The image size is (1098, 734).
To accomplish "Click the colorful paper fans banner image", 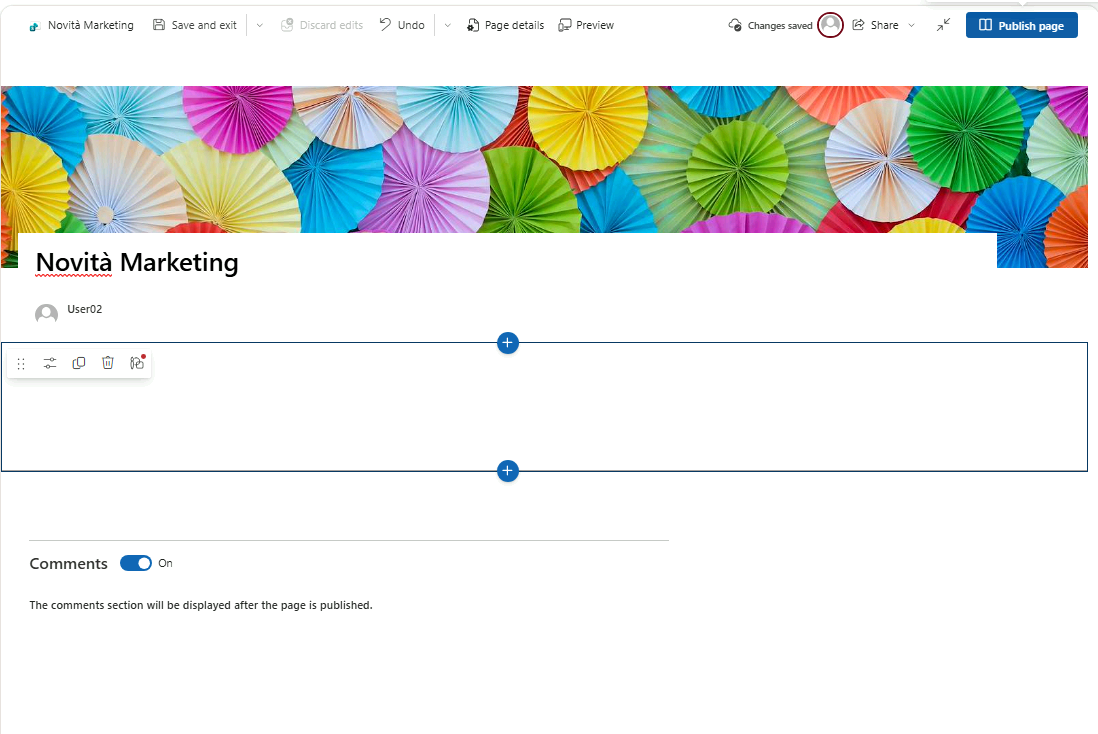I will [544, 159].
